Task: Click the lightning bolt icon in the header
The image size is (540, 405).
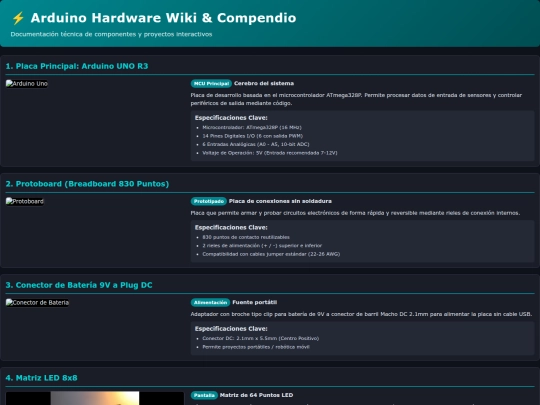Action: 18,18
